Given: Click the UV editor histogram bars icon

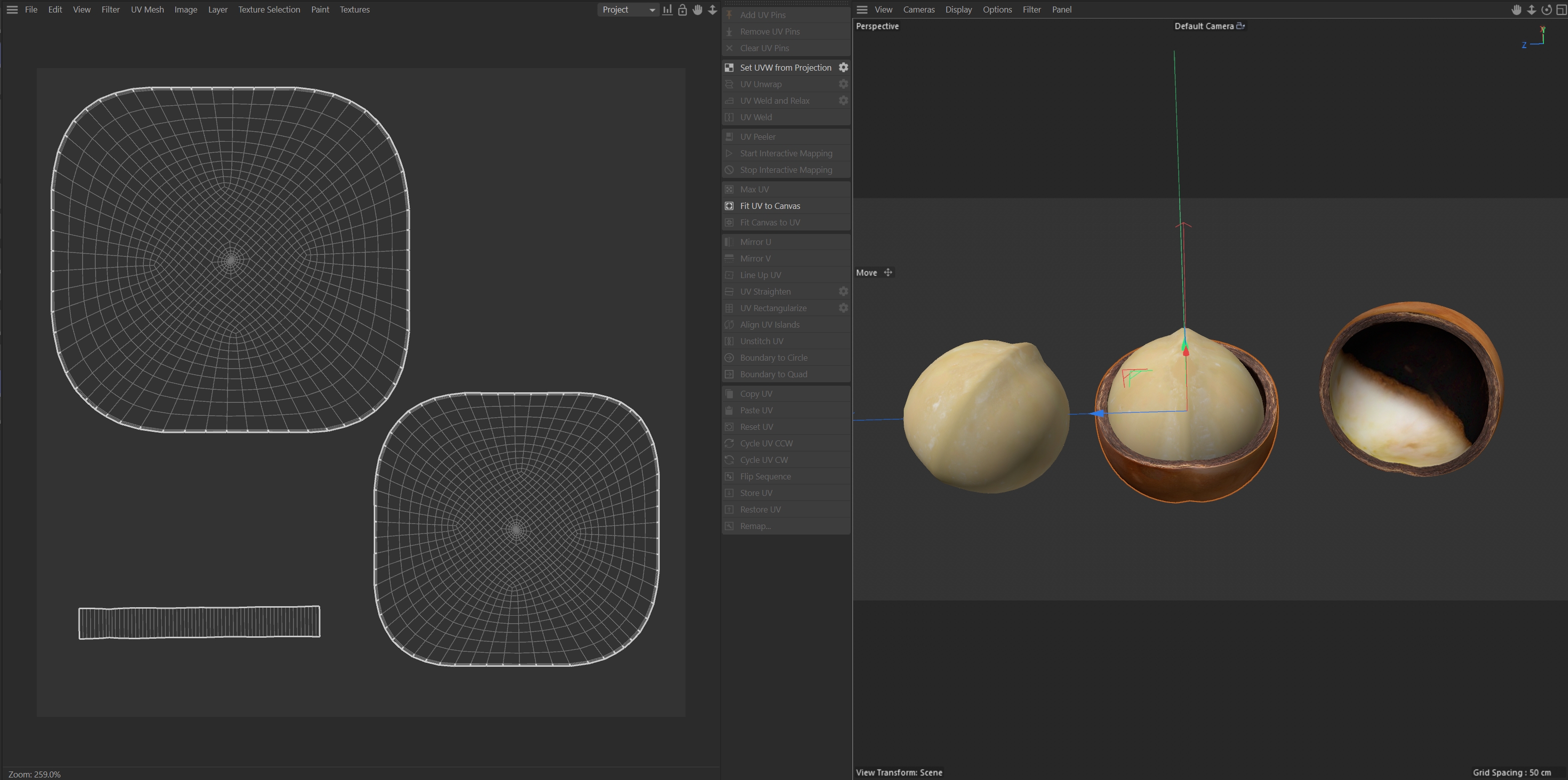Looking at the screenshot, I should [x=668, y=10].
